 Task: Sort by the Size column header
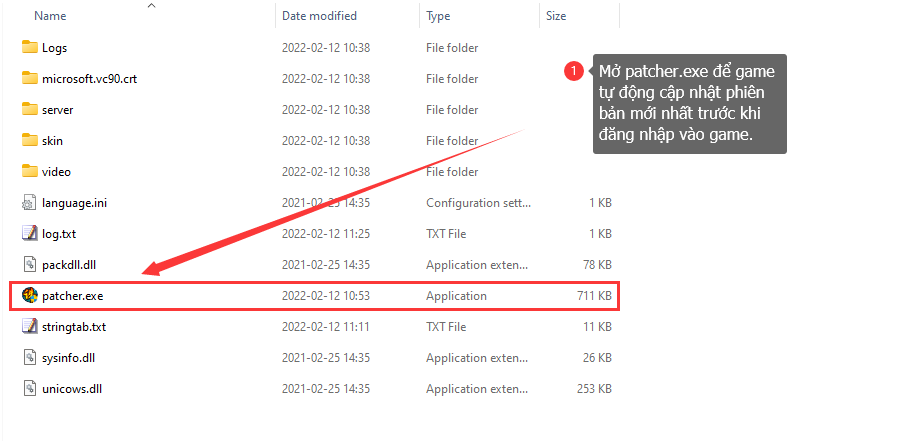[556, 16]
